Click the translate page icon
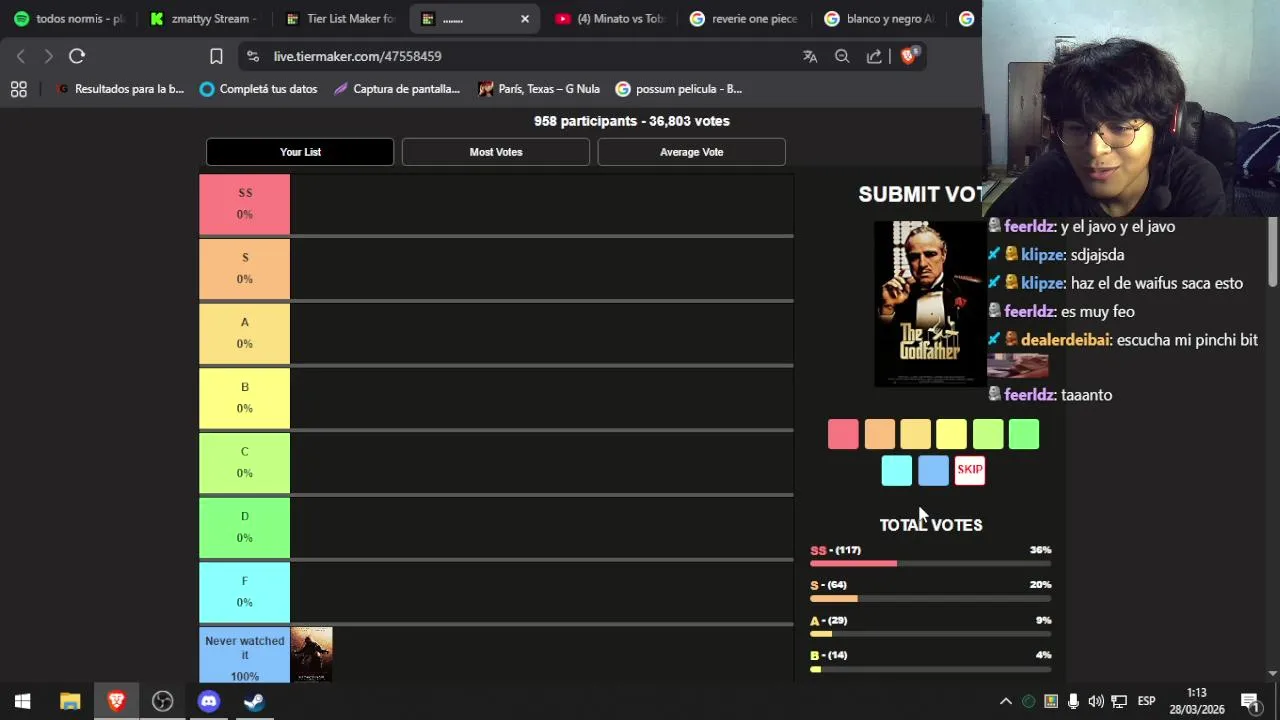Image resolution: width=1280 pixels, height=720 pixels. point(810,56)
